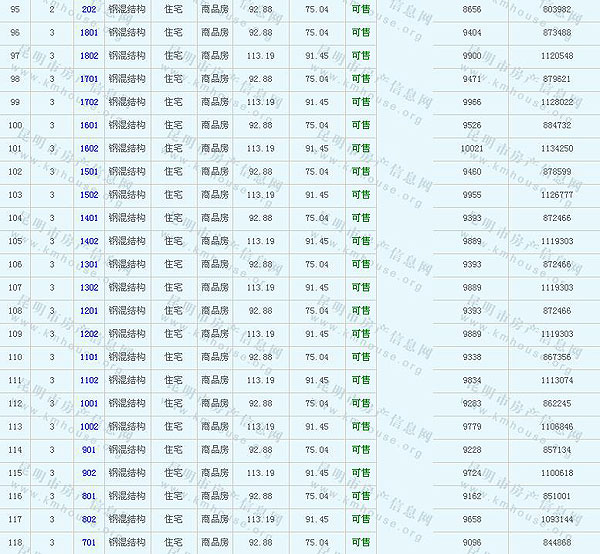The width and height of the screenshot is (600, 554).
Task: Open unit 1501 details
Action: (89, 171)
